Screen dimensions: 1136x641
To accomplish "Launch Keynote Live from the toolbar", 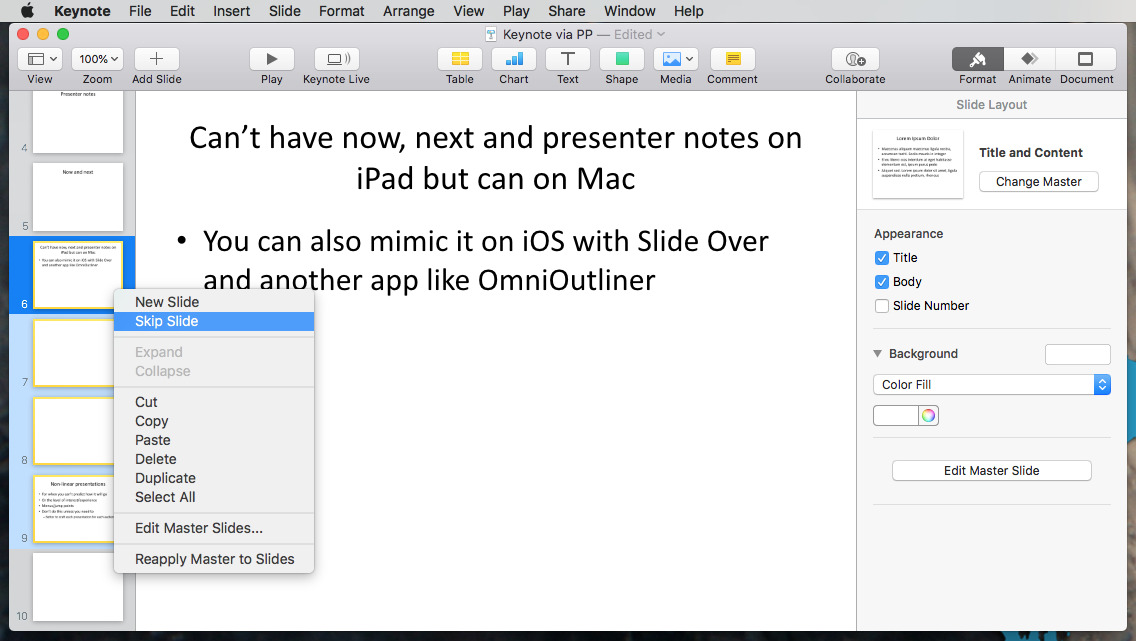I will [337, 59].
